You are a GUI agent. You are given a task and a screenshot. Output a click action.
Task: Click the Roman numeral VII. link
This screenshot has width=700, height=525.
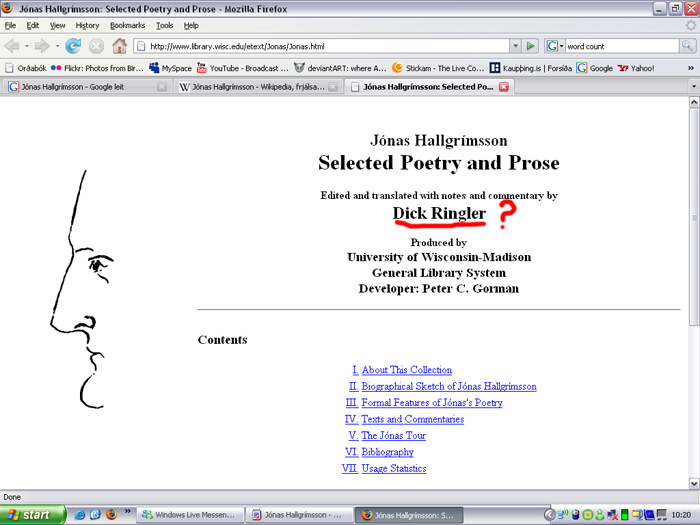pos(350,468)
